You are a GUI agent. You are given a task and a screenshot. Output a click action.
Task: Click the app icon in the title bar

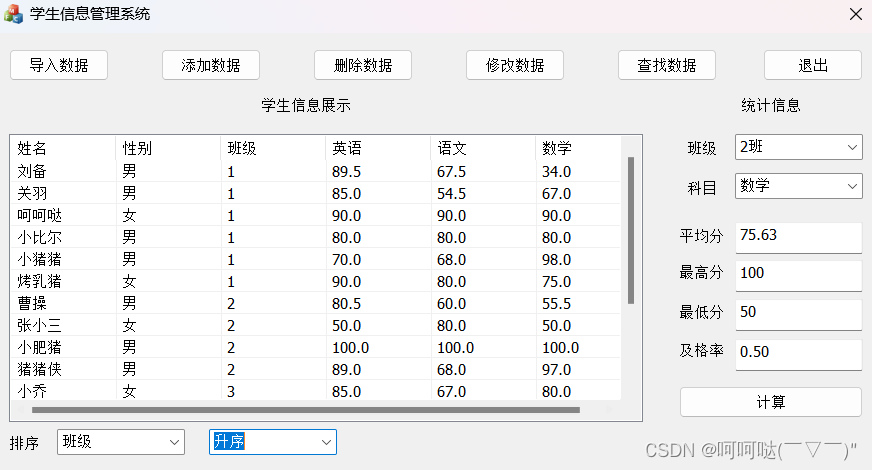(x=13, y=14)
